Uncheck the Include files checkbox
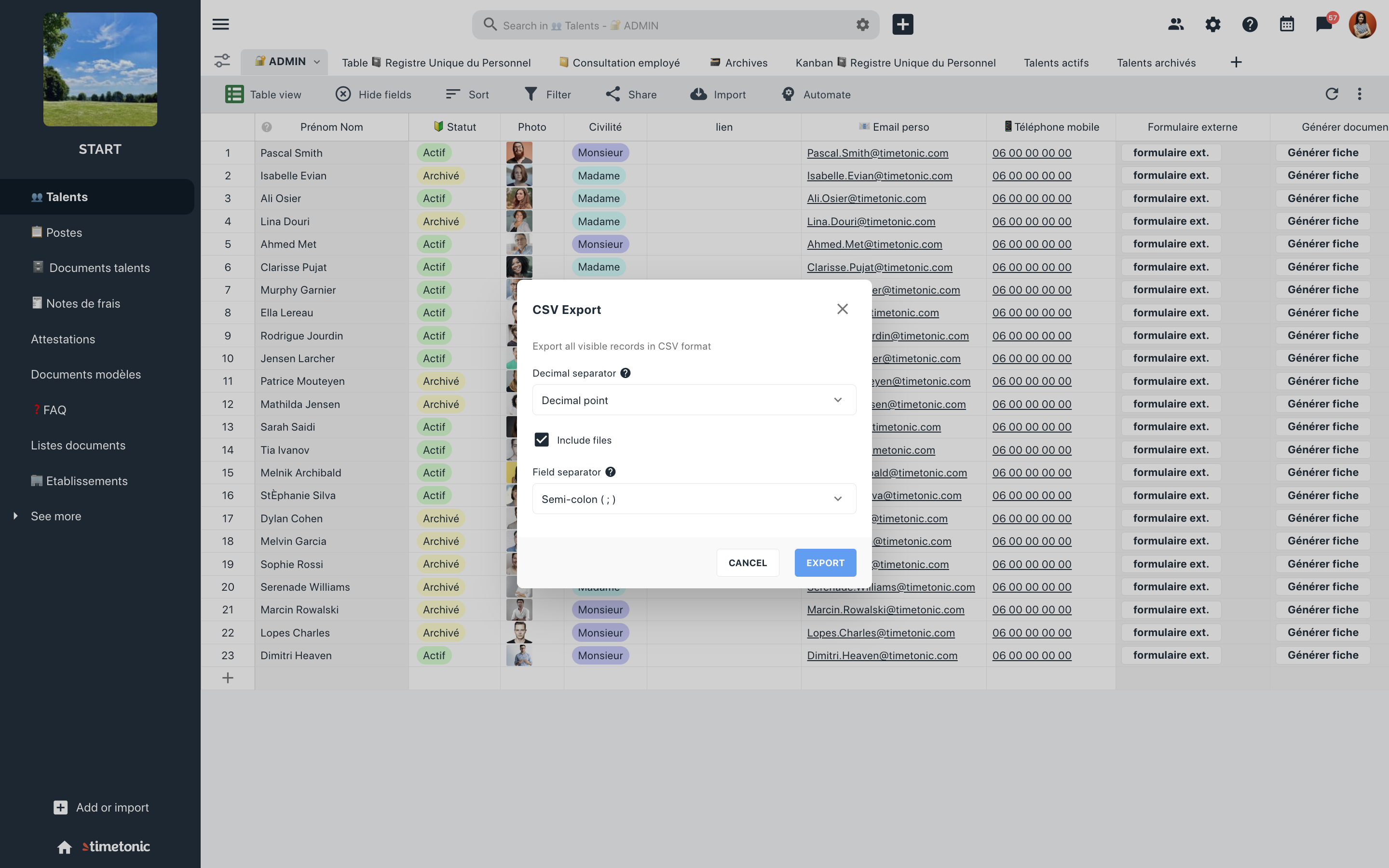Screen dimensions: 1389x868 tap(541, 440)
